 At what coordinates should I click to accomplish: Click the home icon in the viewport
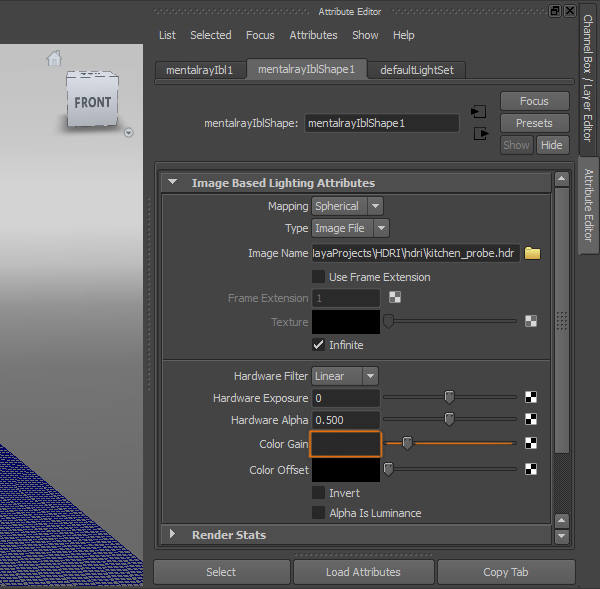54,59
